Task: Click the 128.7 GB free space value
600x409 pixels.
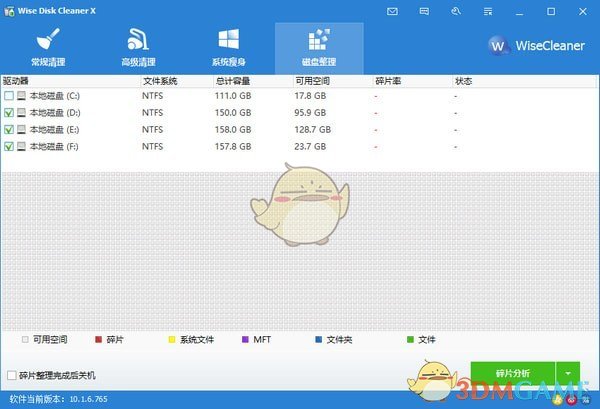Action: coord(313,129)
